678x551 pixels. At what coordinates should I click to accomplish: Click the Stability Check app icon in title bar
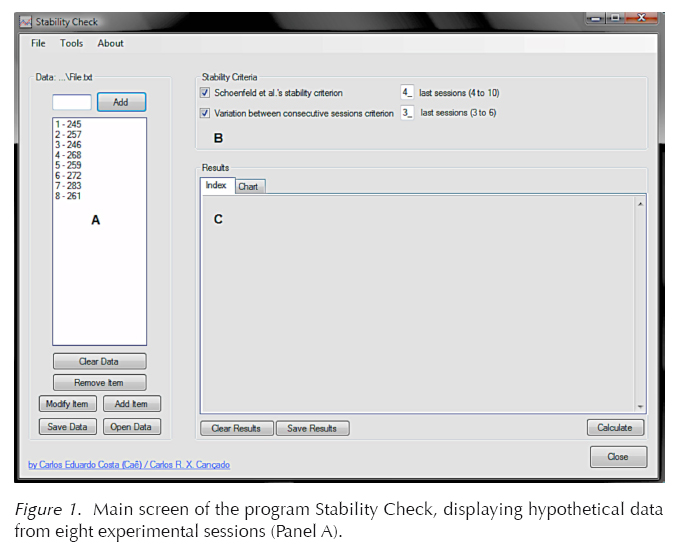pos(26,21)
